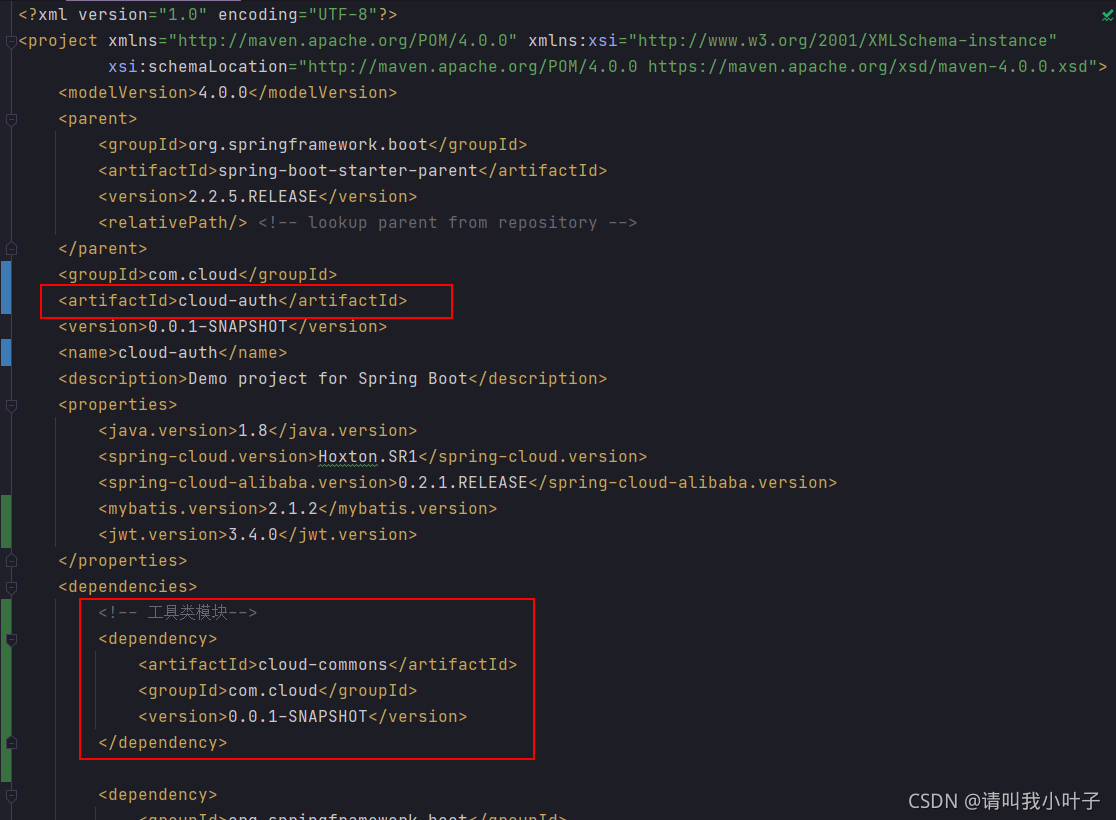
Task: Collapse the dependencies element fold marker
Action: (11, 587)
